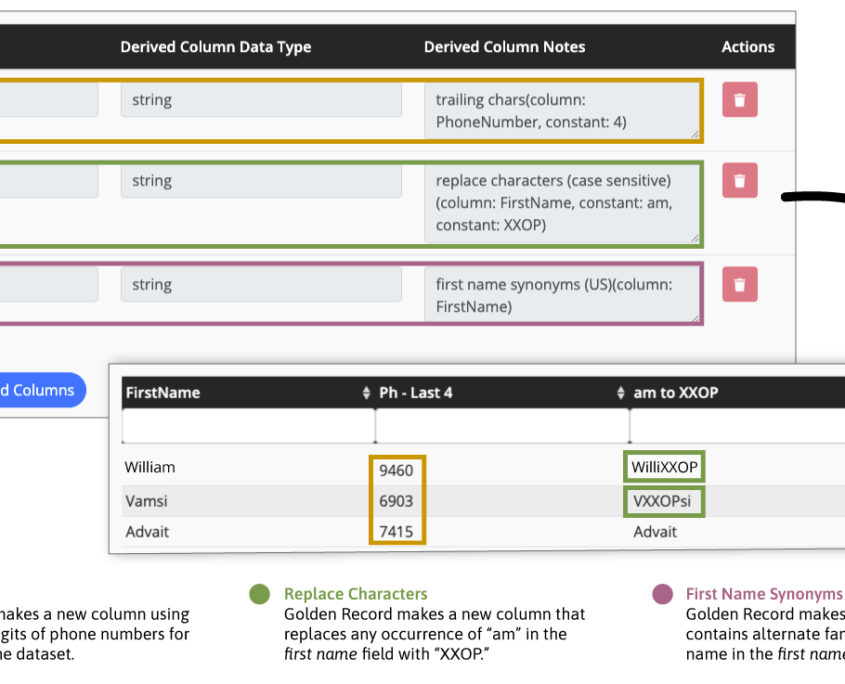Screen dimensions: 845x684
Task: Delete the trailing chars derived column
Action: [740, 99]
